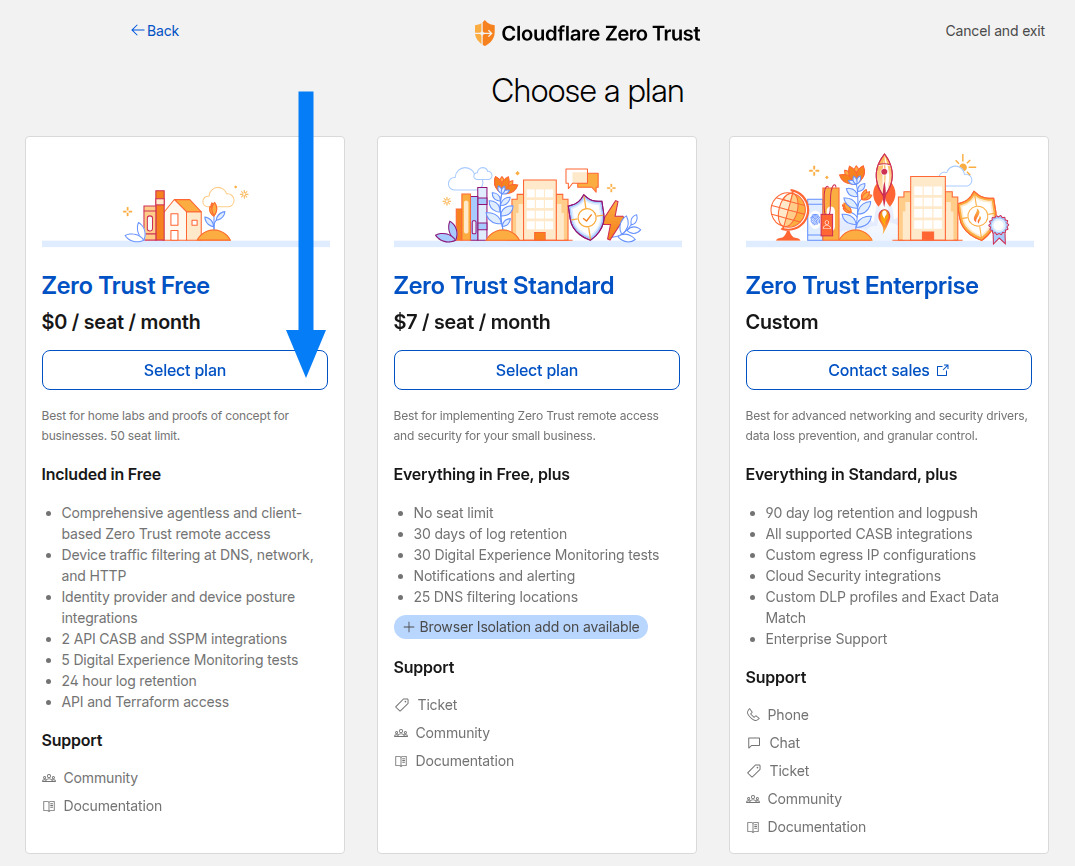
Task: Click the Zero Trust Standard heading
Action: tap(503, 286)
